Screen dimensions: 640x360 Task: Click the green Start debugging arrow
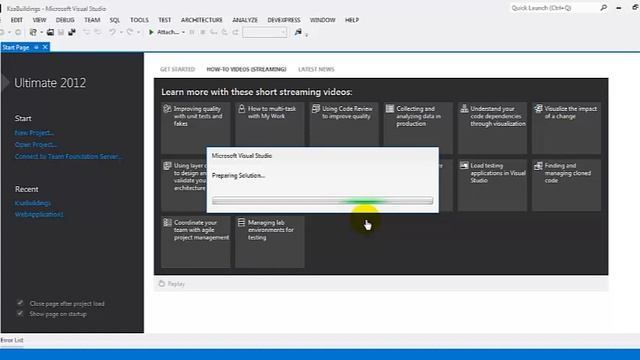tap(151, 32)
